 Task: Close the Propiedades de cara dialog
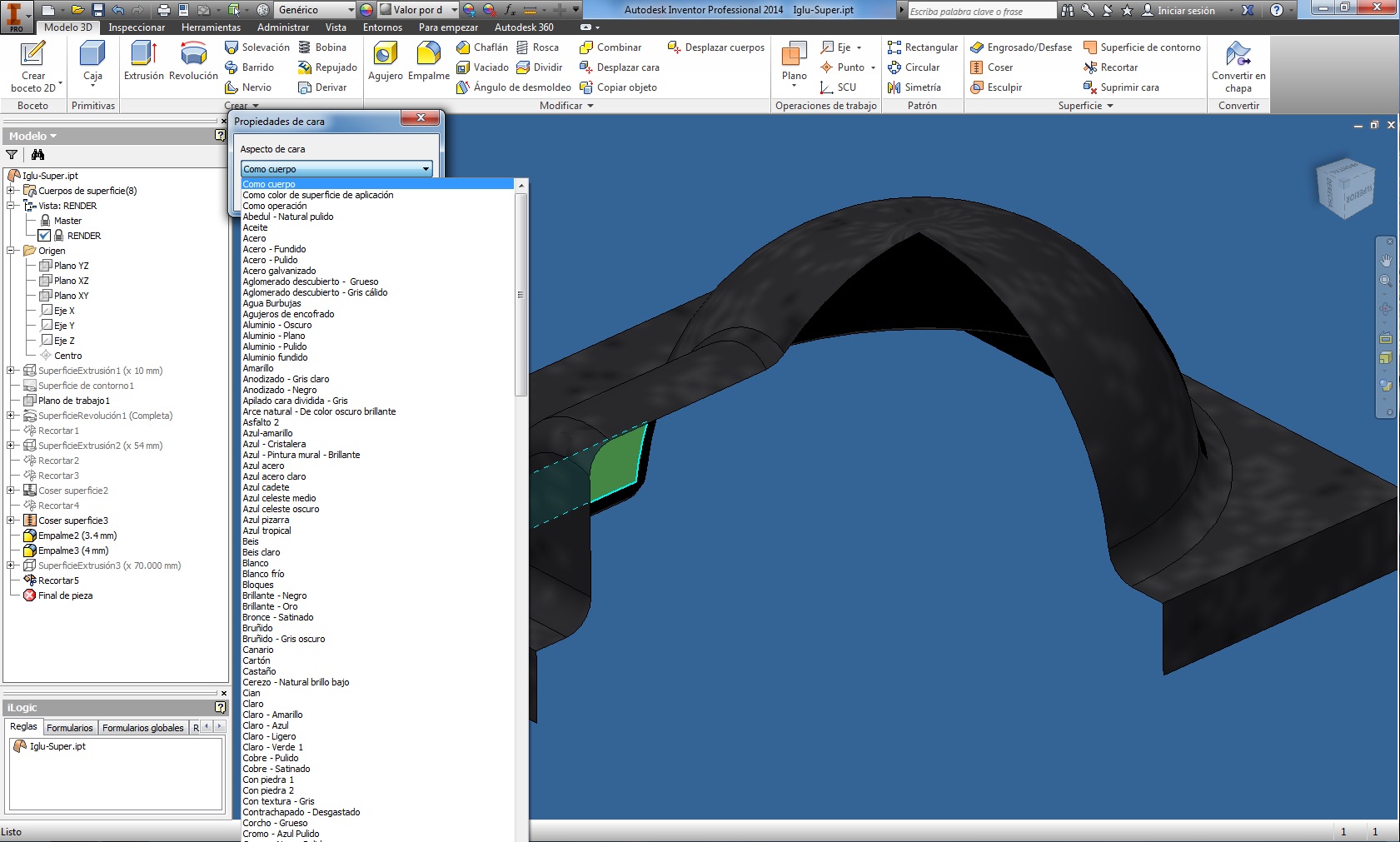[421, 118]
